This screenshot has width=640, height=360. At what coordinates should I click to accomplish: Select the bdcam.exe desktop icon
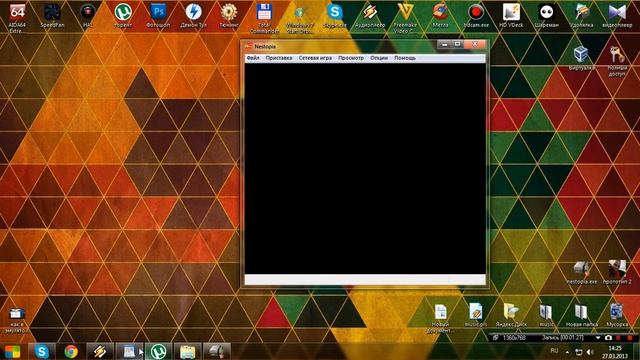point(476,16)
